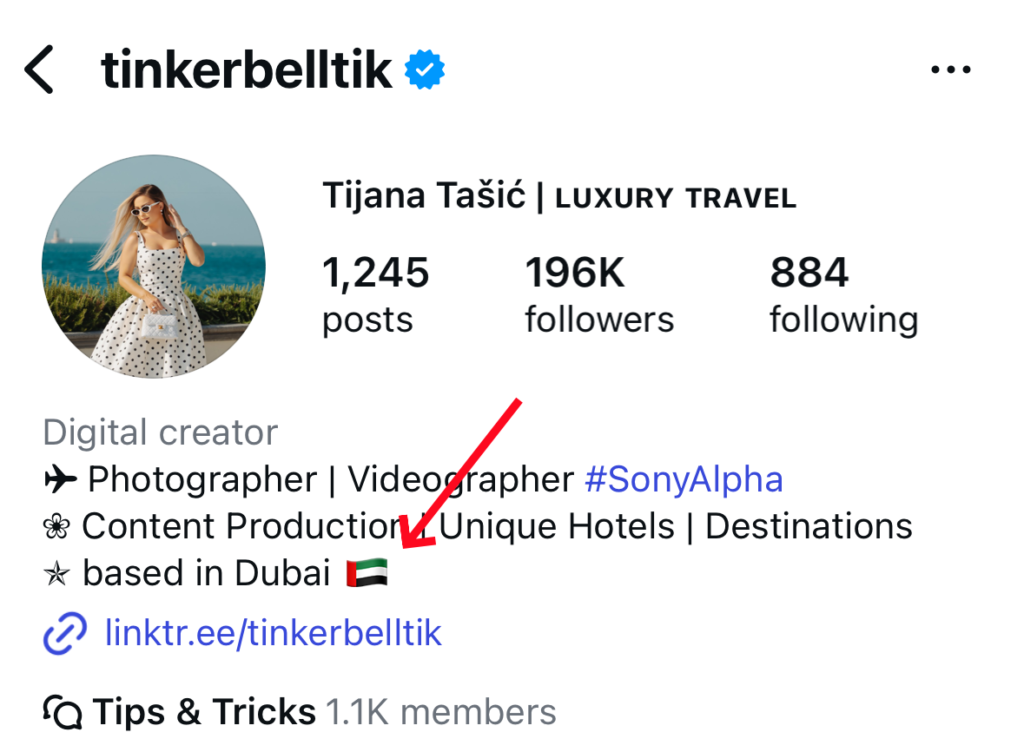Tap the Tips & Tricks chat bubble icon
Image resolution: width=1024 pixels, height=752 pixels.
tap(63, 713)
